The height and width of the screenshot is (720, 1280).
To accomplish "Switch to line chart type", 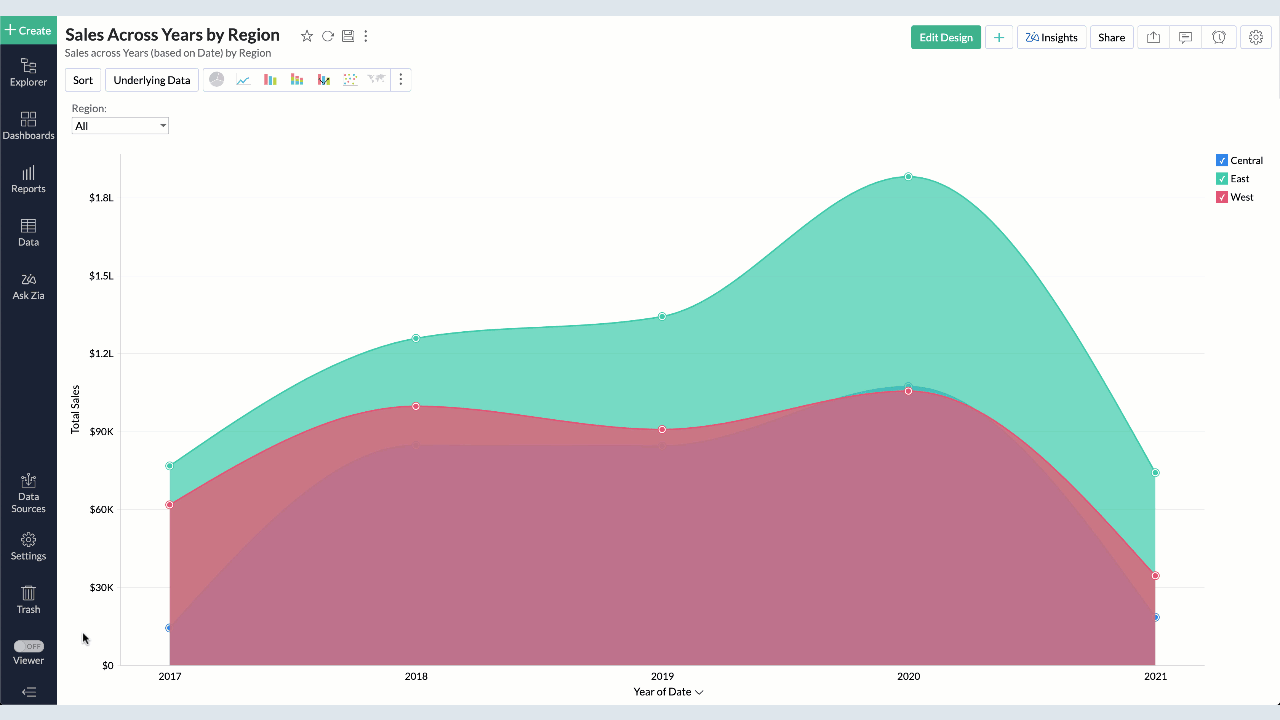I will [x=243, y=80].
